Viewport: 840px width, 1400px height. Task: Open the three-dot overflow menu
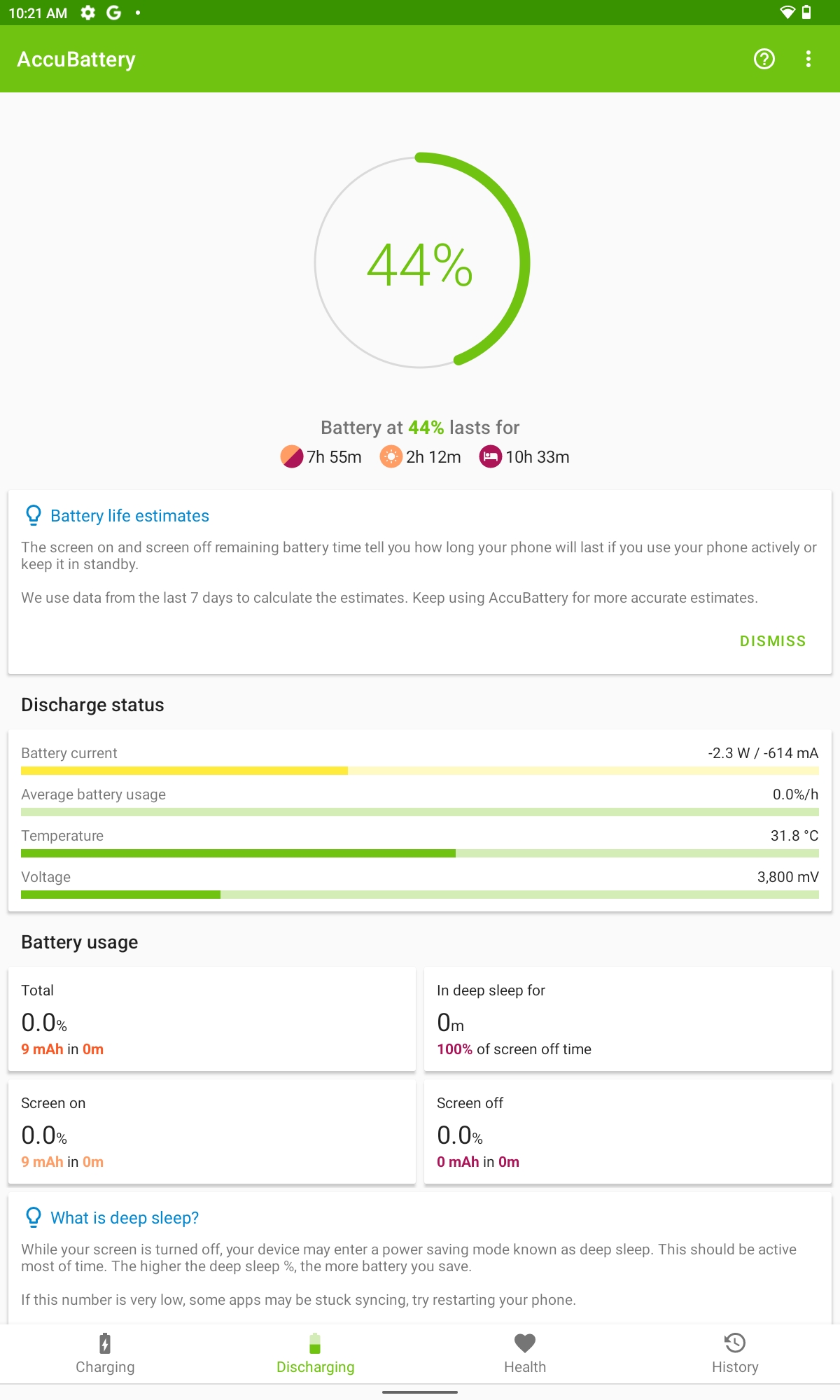point(808,59)
